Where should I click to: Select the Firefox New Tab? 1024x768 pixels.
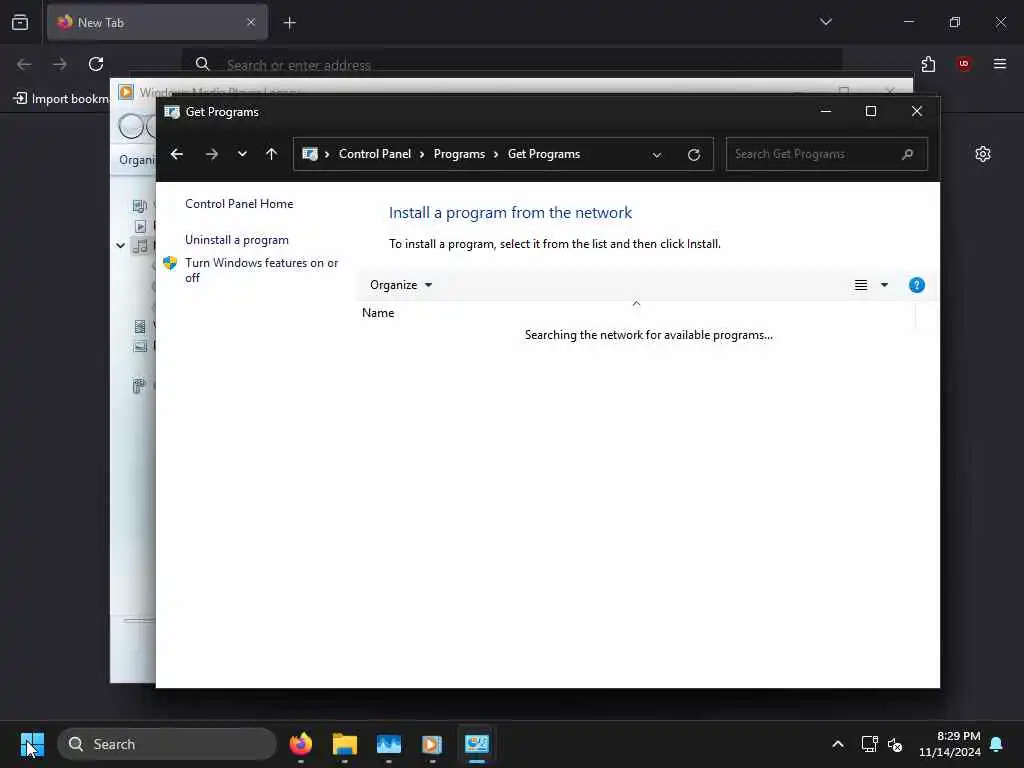click(x=157, y=22)
